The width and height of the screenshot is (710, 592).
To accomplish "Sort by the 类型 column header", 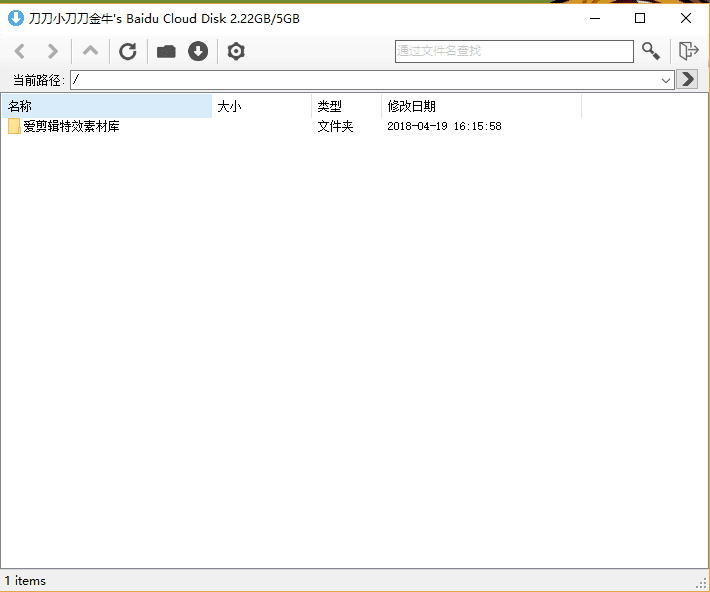I will point(346,106).
